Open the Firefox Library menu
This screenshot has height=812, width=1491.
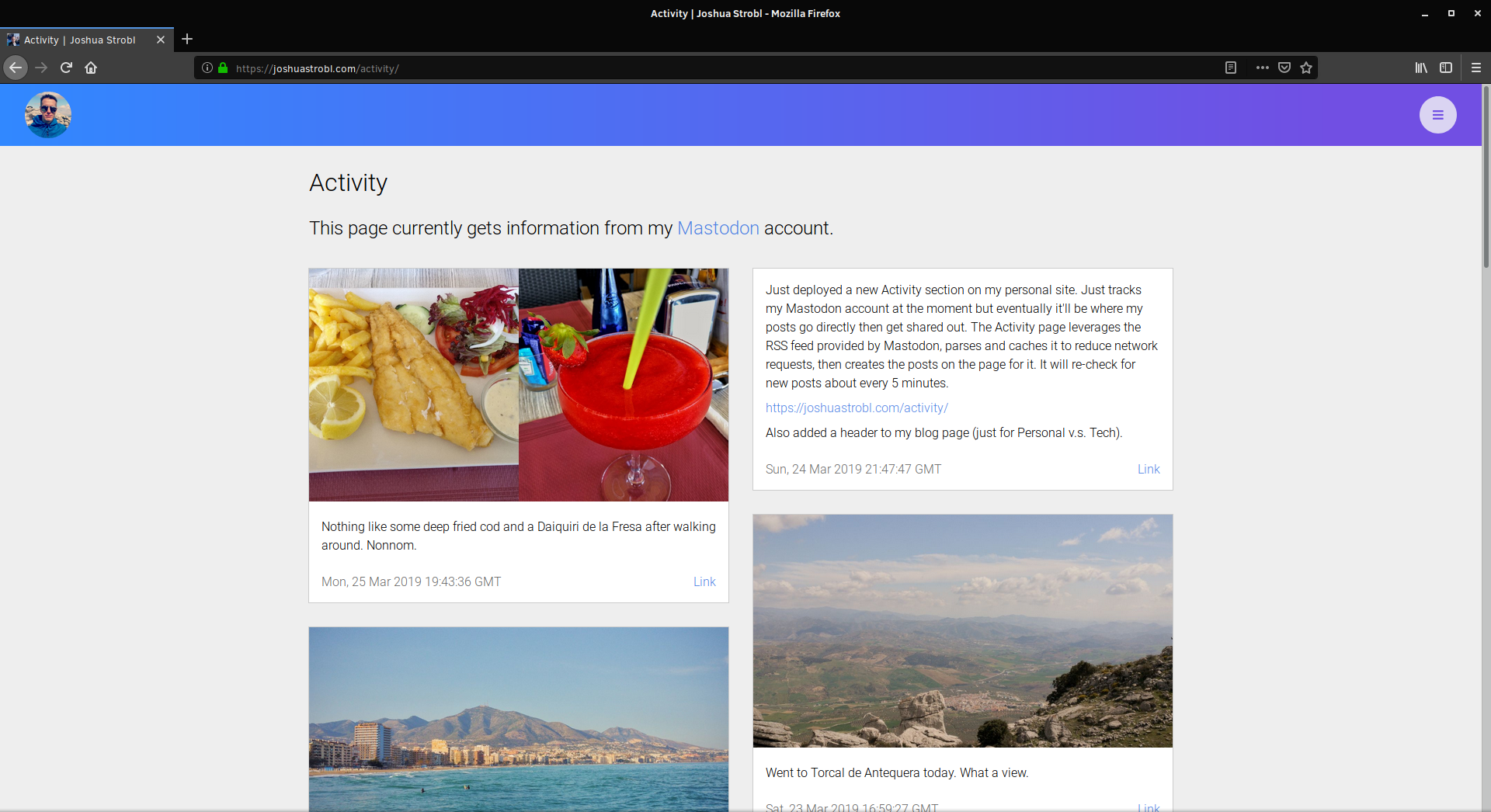coord(1421,68)
